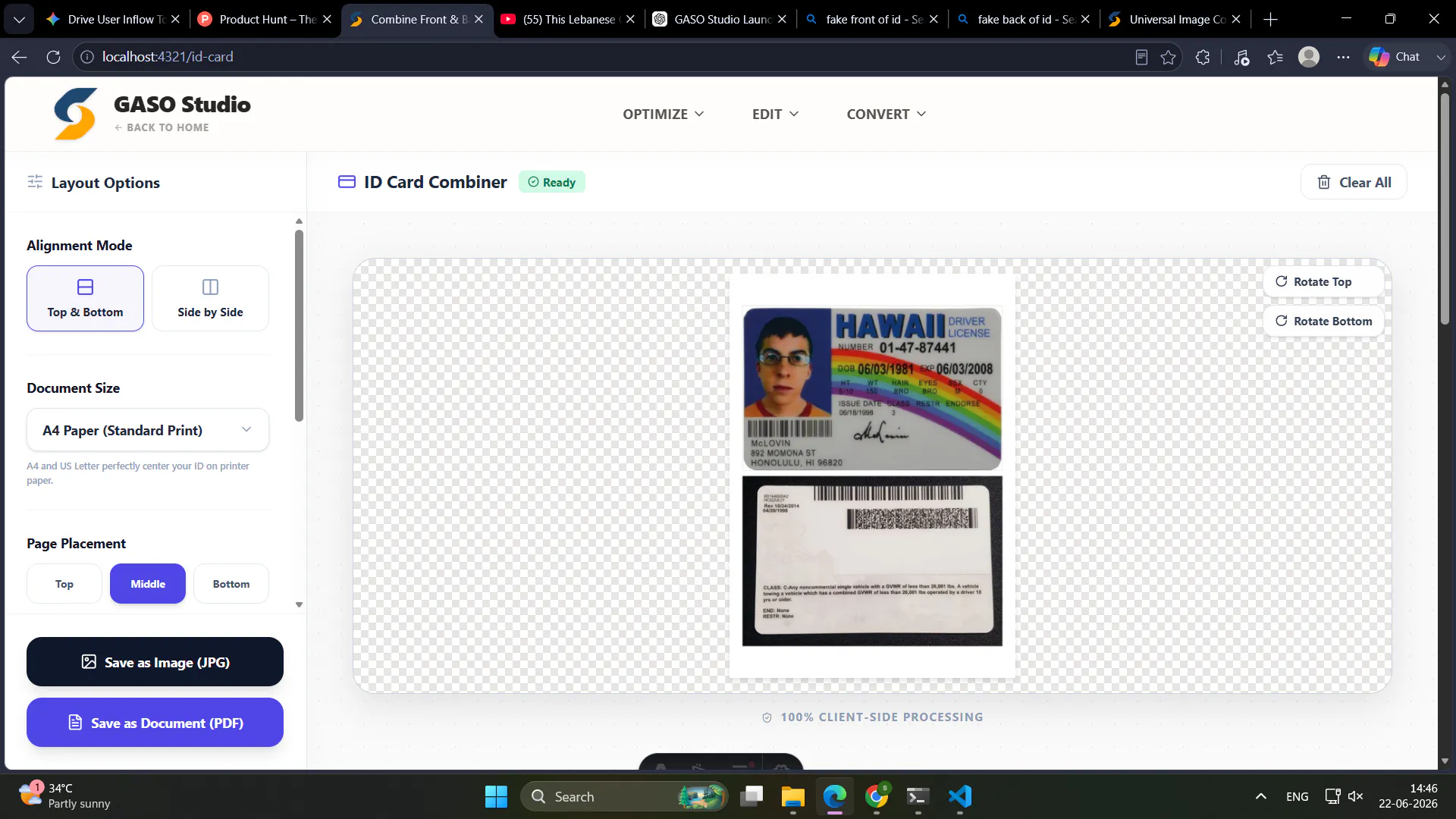The height and width of the screenshot is (819, 1456).
Task: Open the tab search dropdown at far left
Action: tap(19, 20)
